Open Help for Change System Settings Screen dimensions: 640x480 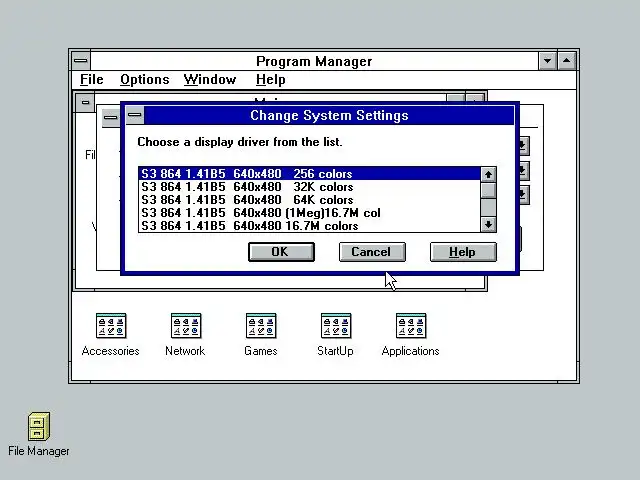(x=463, y=252)
